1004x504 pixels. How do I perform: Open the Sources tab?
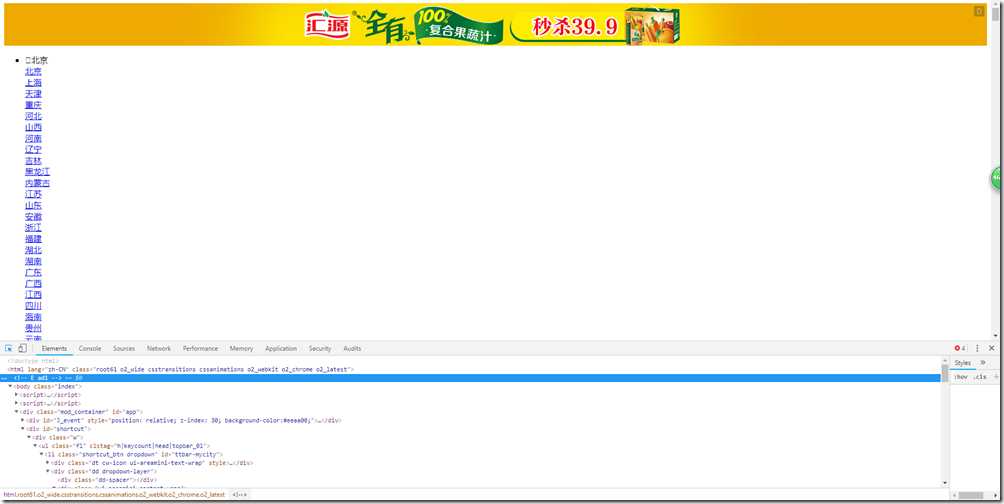[124, 348]
